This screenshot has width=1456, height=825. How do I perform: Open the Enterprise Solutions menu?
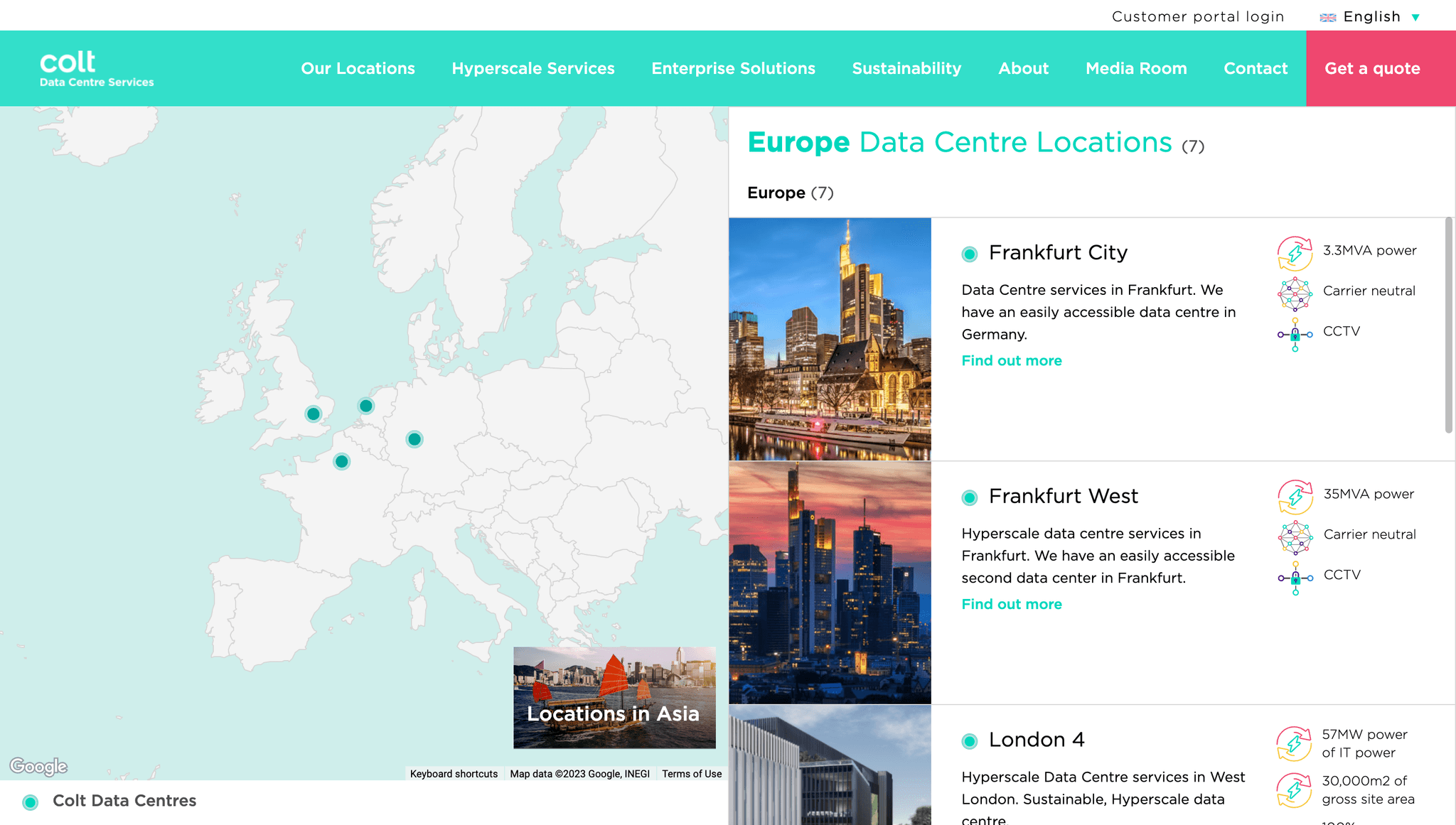[x=733, y=68]
